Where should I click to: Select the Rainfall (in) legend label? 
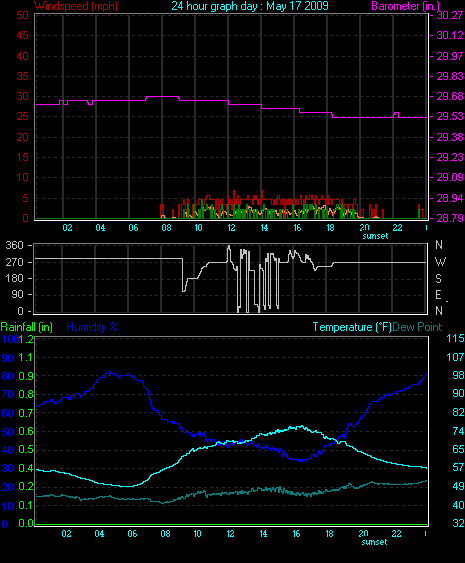[27, 327]
